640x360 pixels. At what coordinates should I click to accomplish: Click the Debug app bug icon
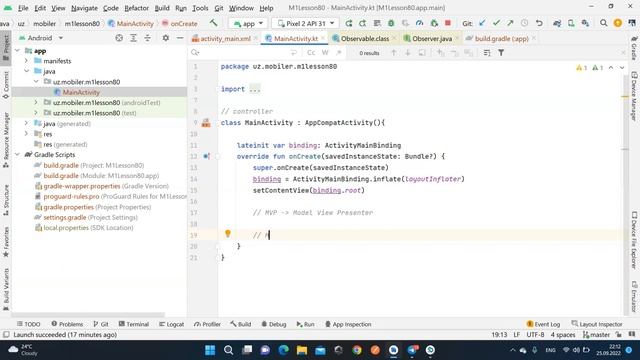coord(391,23)
